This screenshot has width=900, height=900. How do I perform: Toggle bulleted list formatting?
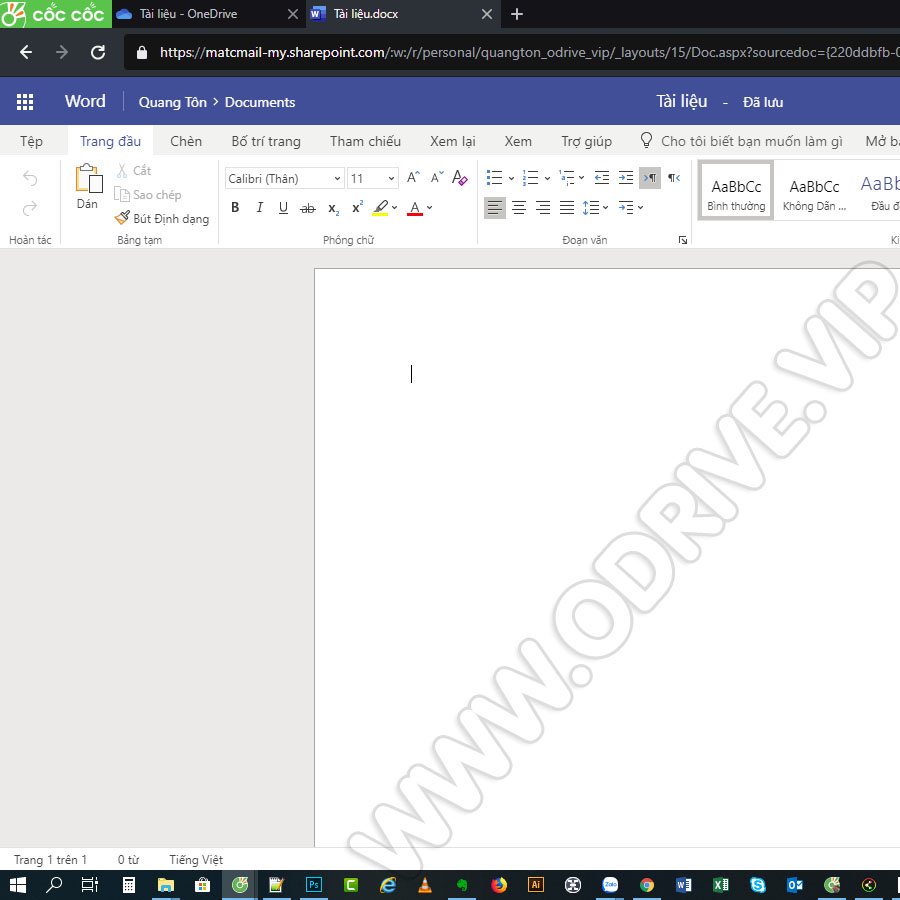pos(494,177)
